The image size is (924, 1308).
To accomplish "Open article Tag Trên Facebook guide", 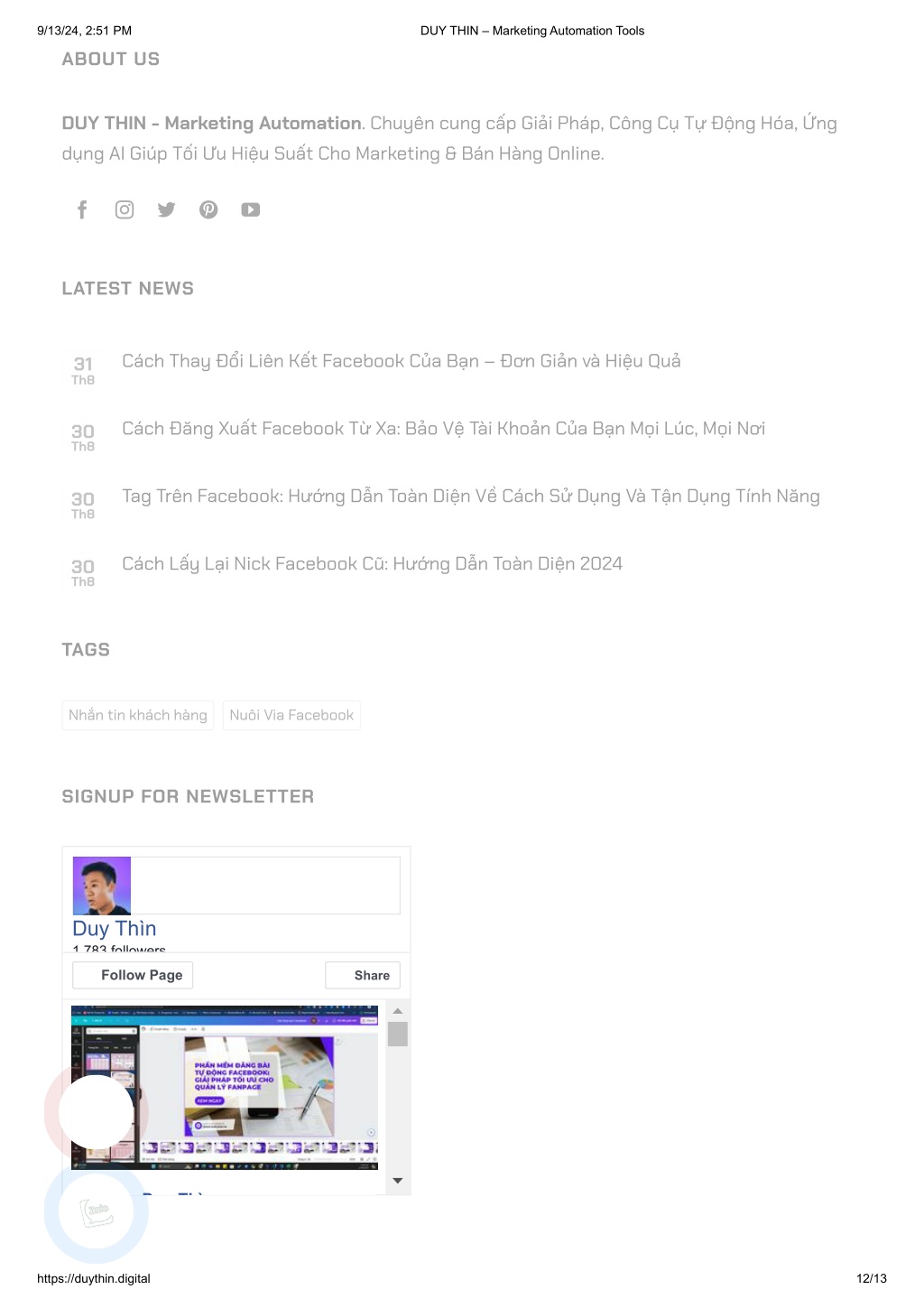I will pos(471,496).
